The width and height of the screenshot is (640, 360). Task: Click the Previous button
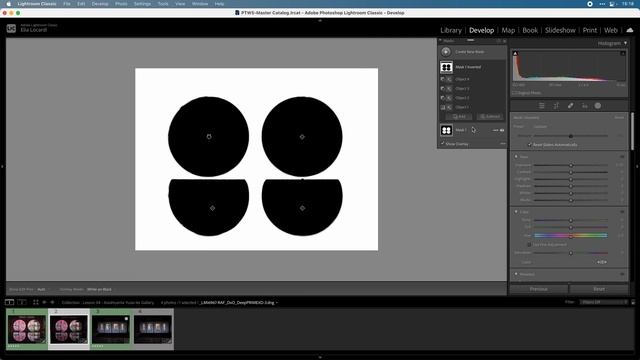pyautogui.click(x=538, y=289)
